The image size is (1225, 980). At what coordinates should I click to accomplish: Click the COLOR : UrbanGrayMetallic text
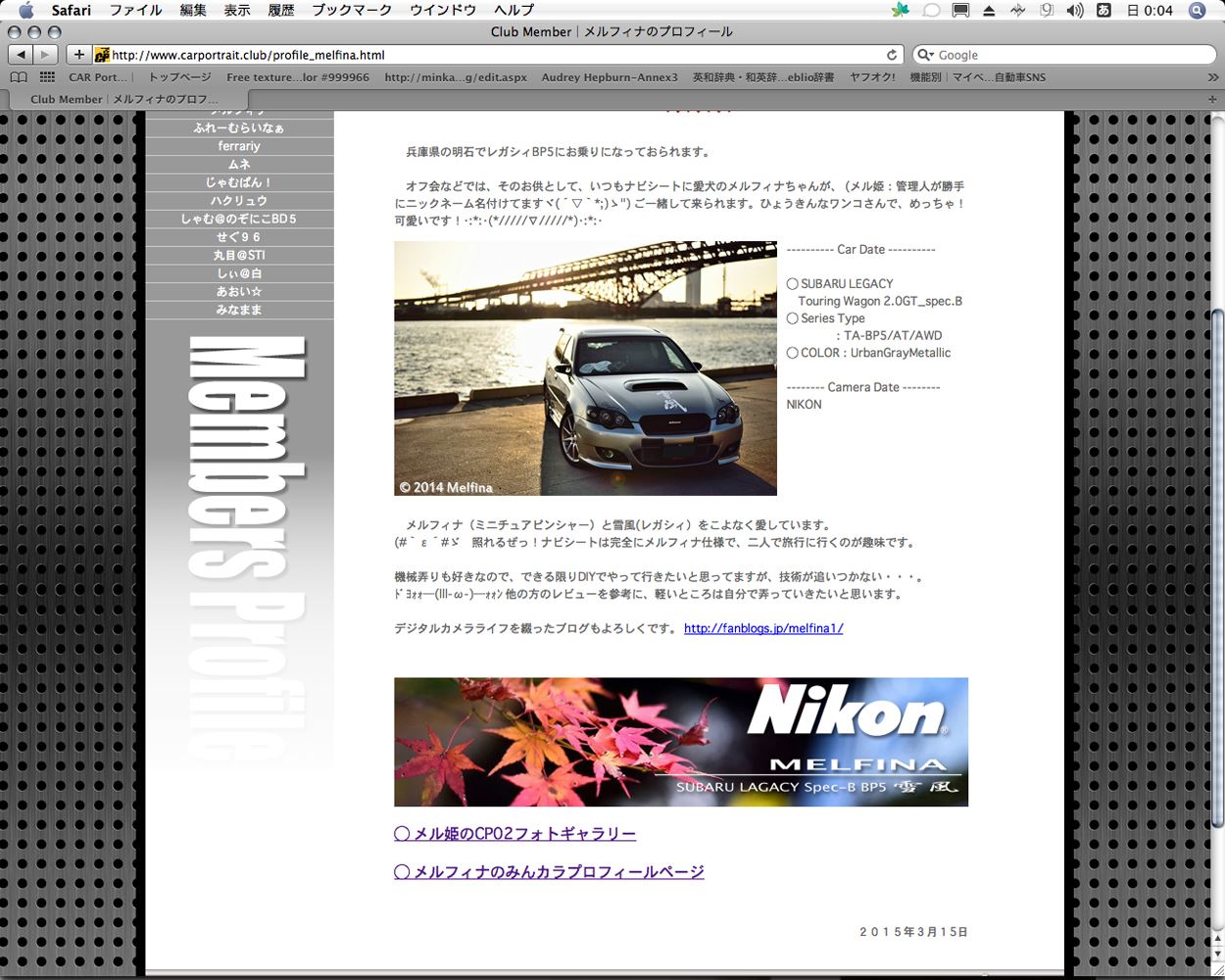(x=868, y=353)
